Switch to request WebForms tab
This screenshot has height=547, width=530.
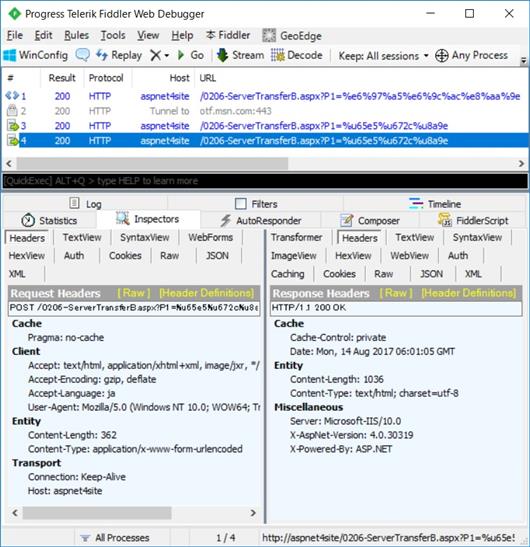210,238
